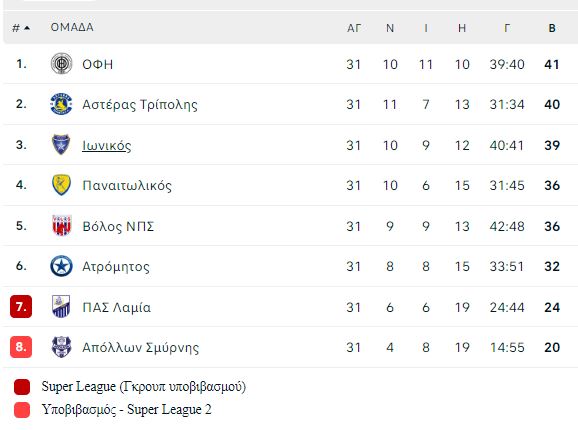Click the light red position 8 badge

coord(21,347)
